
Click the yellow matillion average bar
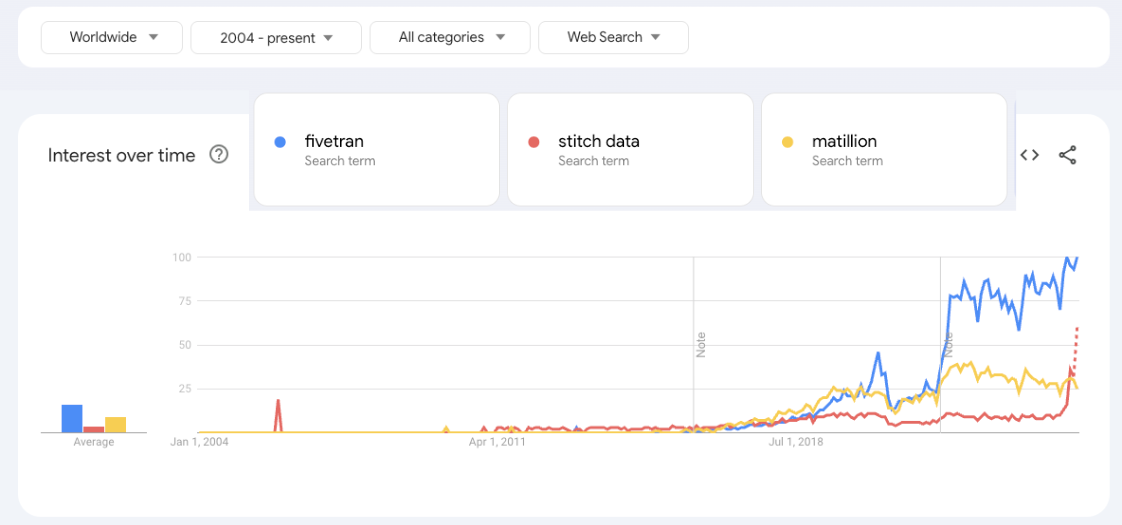coord(115,425)
